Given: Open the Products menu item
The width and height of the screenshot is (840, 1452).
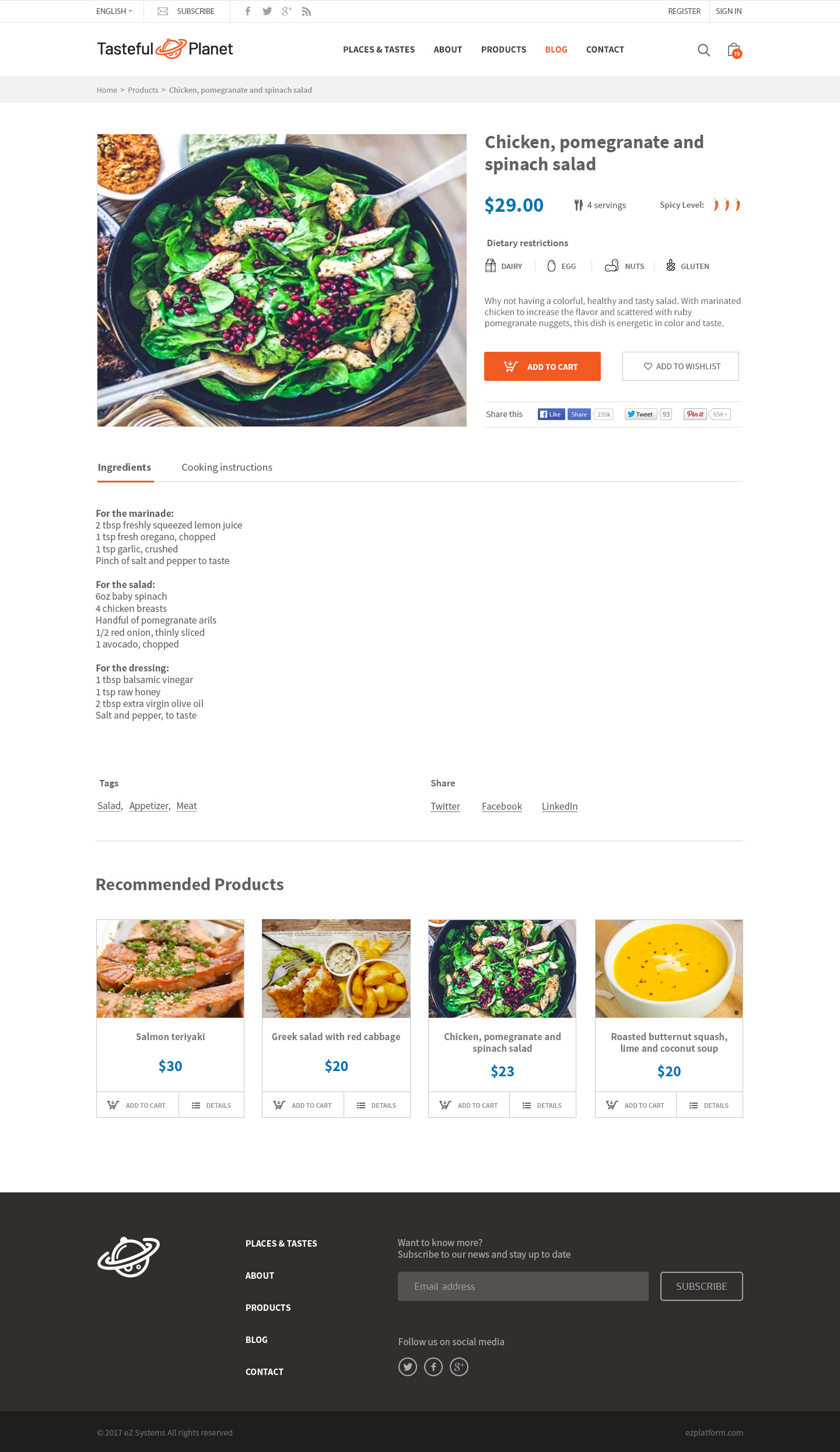Looking at the screenshot, I should pos(503,50).
